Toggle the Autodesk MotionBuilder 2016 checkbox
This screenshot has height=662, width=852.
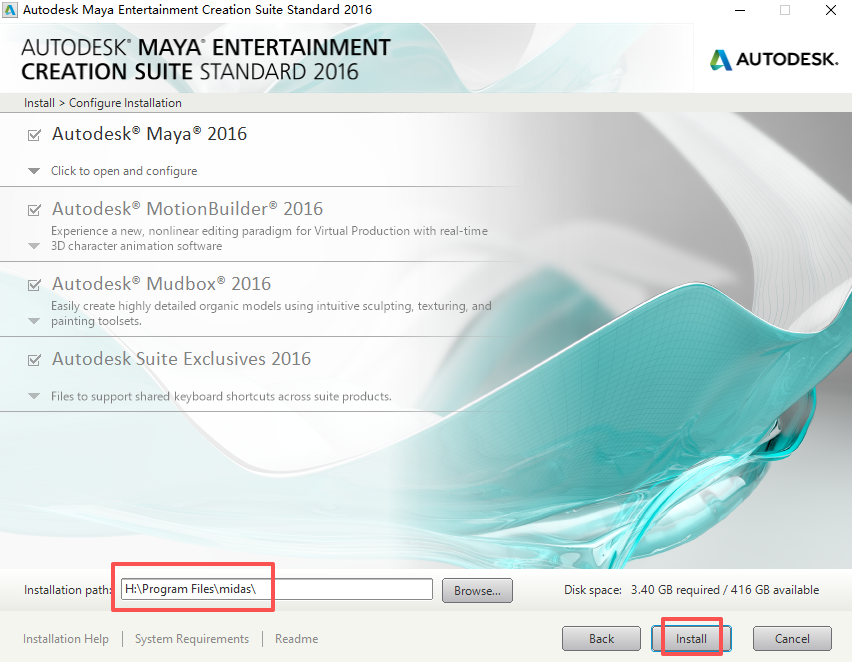tap(34, 210)
